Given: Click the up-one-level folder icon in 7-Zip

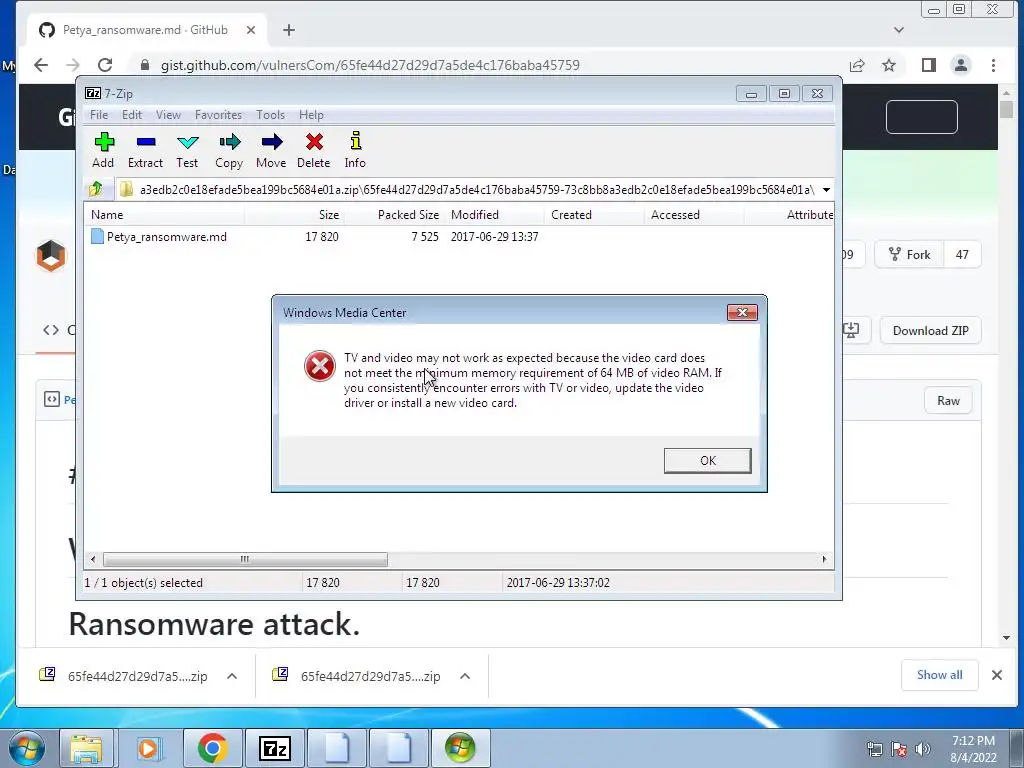Looking at the screenshot, I should [96, 189].
